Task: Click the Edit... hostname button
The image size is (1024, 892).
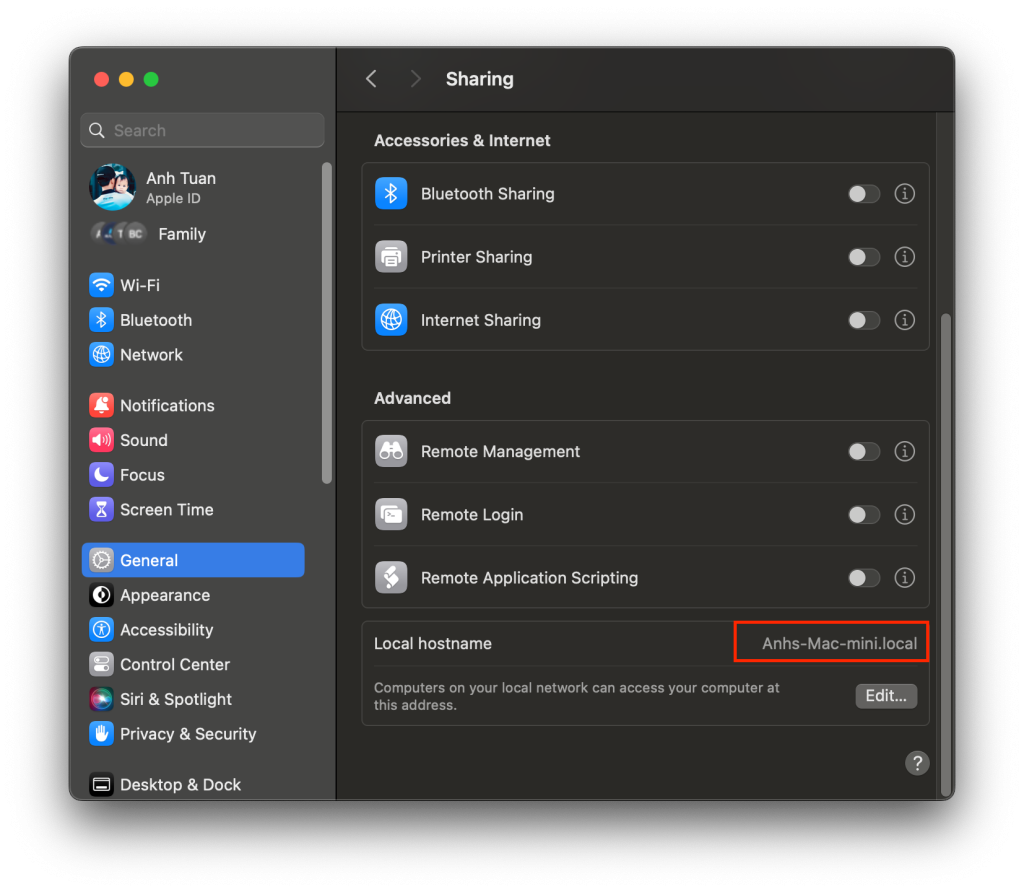Action: point(886,696)
